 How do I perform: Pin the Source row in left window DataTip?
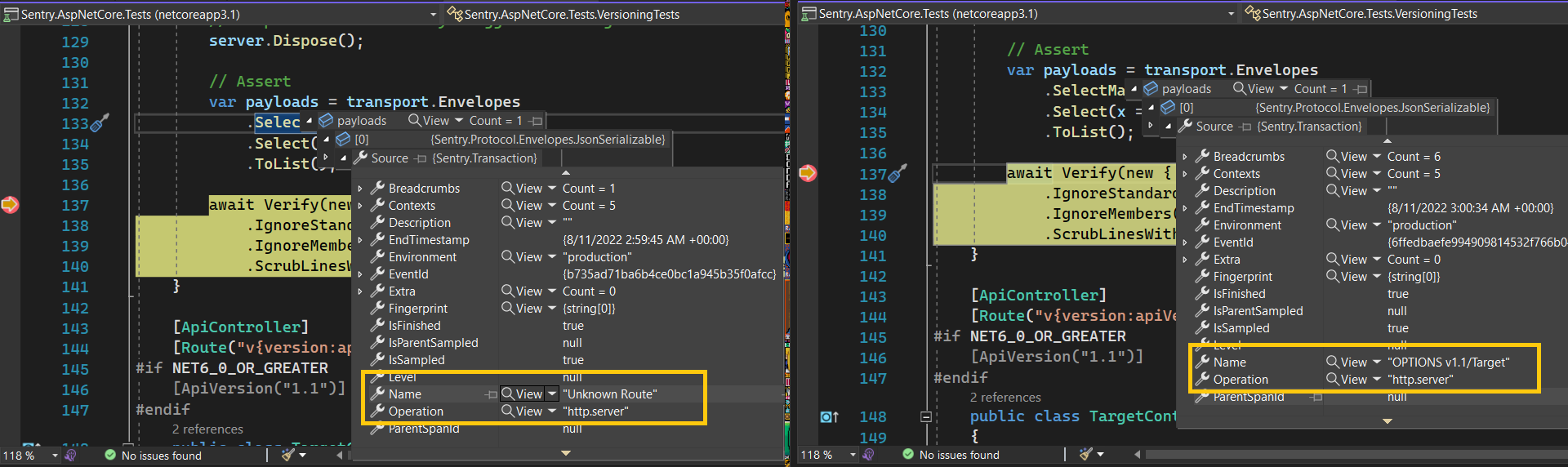pyautogui.click(x=420, y=158)
